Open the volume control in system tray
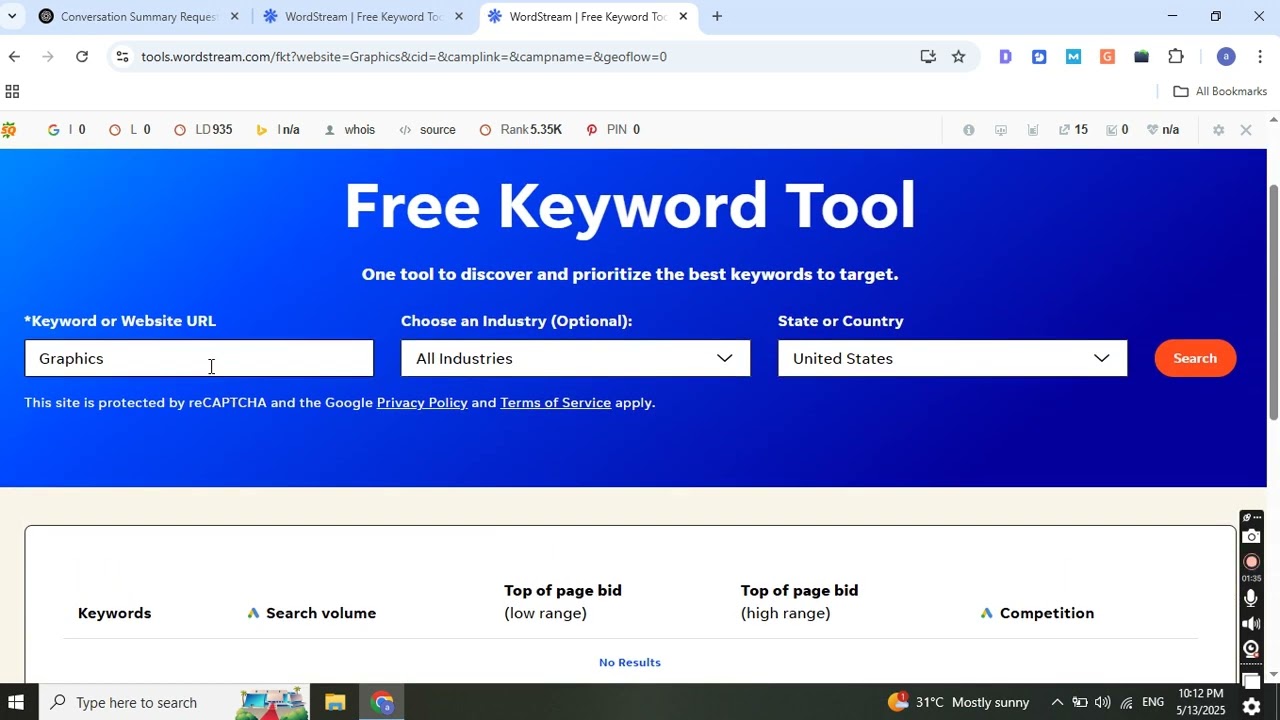The width and height of the screenshot is (1280, 720). coord(1102,703)
